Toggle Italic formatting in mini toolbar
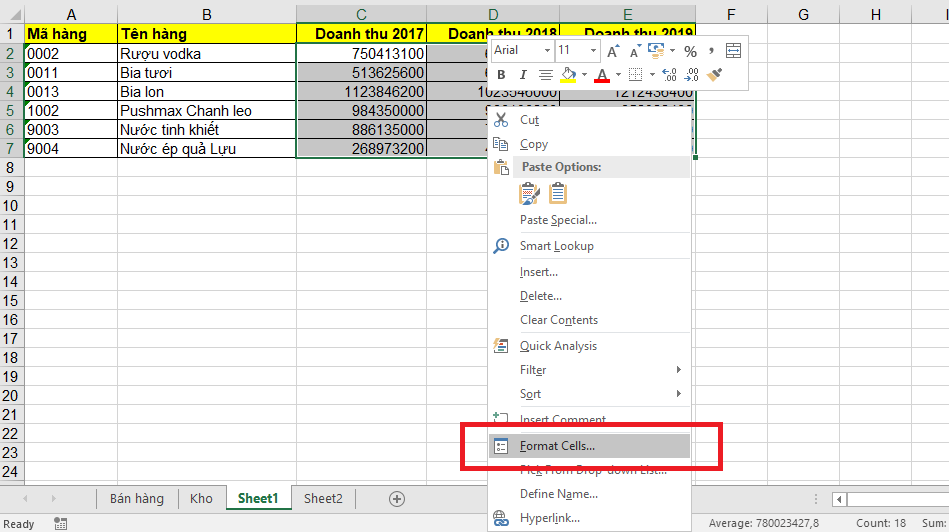Image resolution: width=949 pixels, height=532 pixels. pos(522,75)
